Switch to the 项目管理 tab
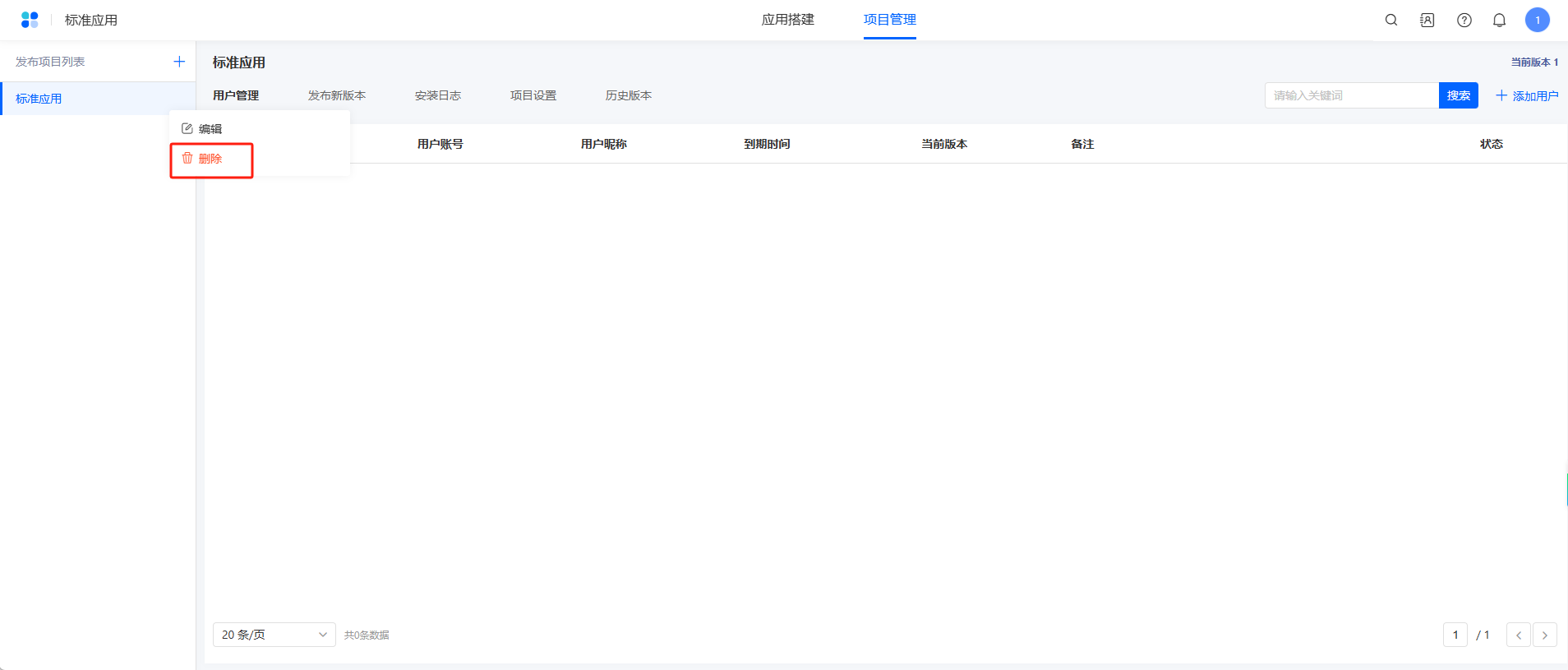The height and width of the screenshot is (670, 1568). [889, 20]
